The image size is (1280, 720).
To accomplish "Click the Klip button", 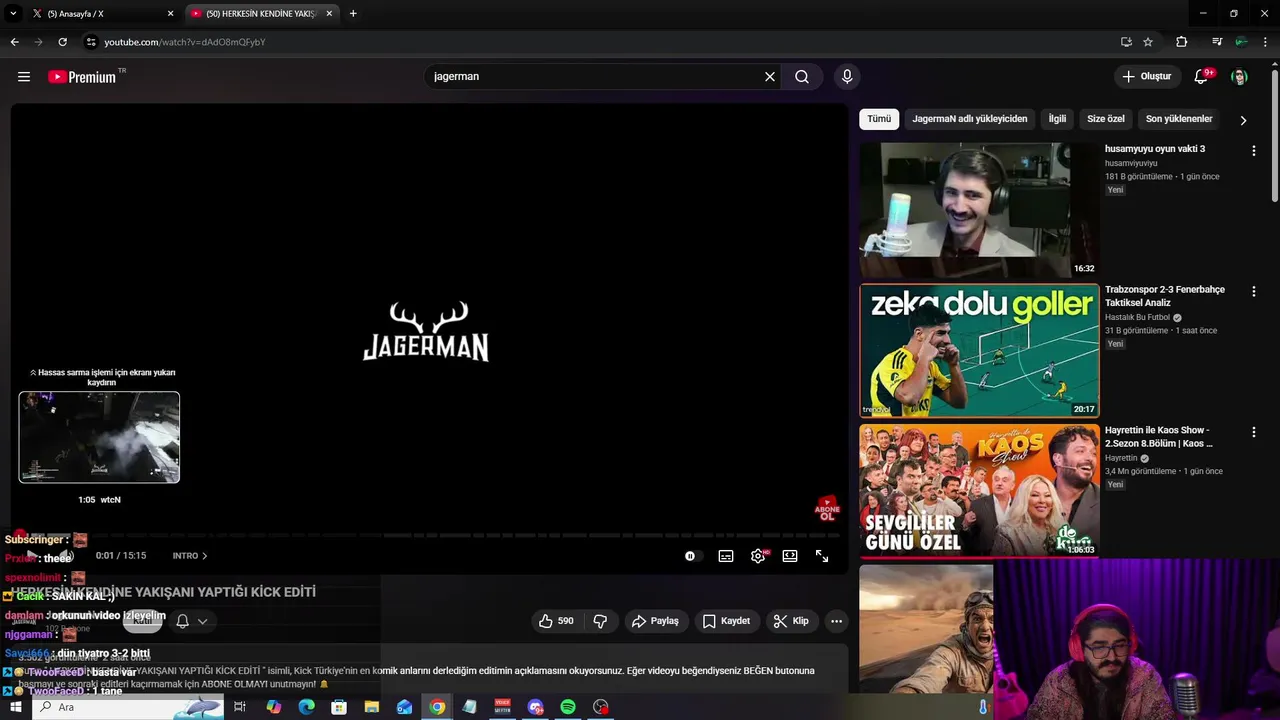I will point(791,621).
